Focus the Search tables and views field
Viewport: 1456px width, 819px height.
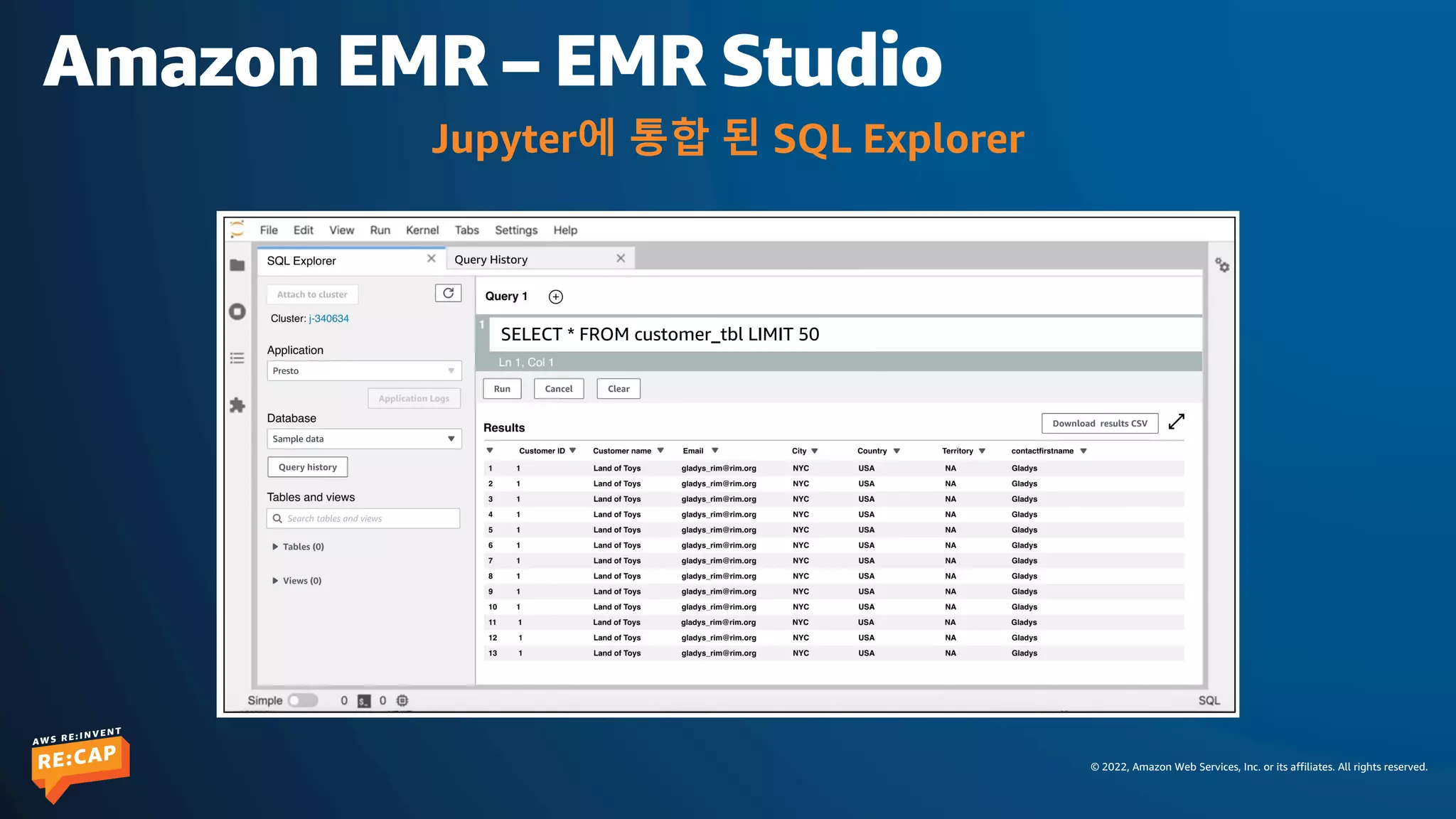(x=363, y=518)
